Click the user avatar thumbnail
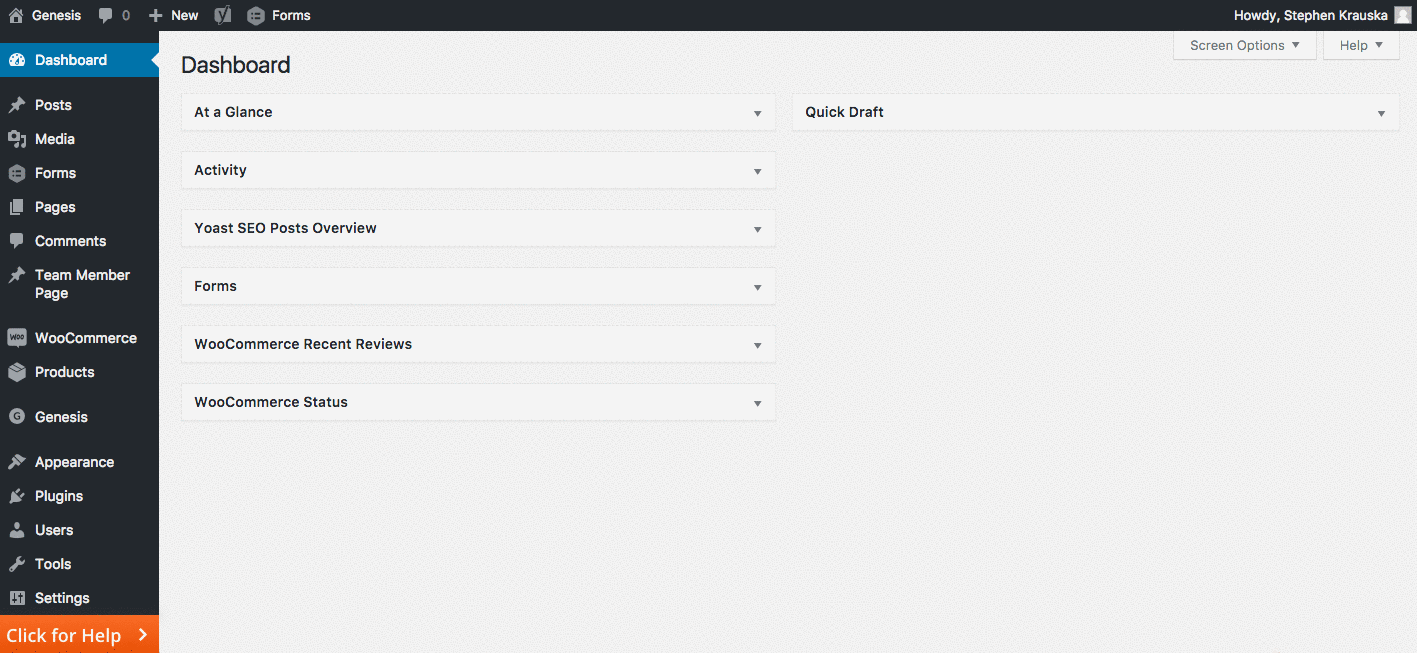1417x653 pixels. coord(1401,15)
